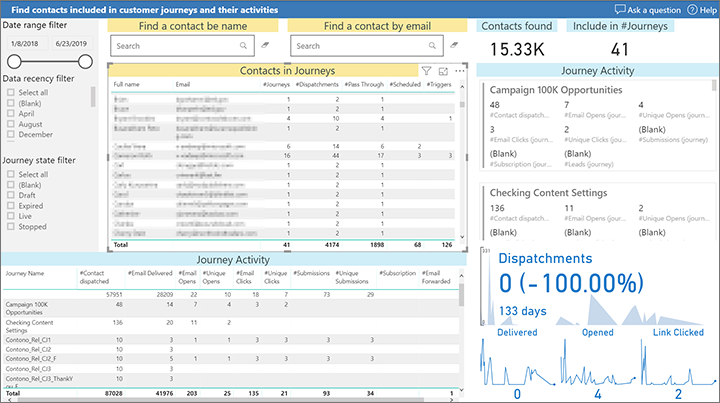Tick the Expired journey state checkbox
Image resolution: width=720 pixels, height=403 pixels.
11,206
